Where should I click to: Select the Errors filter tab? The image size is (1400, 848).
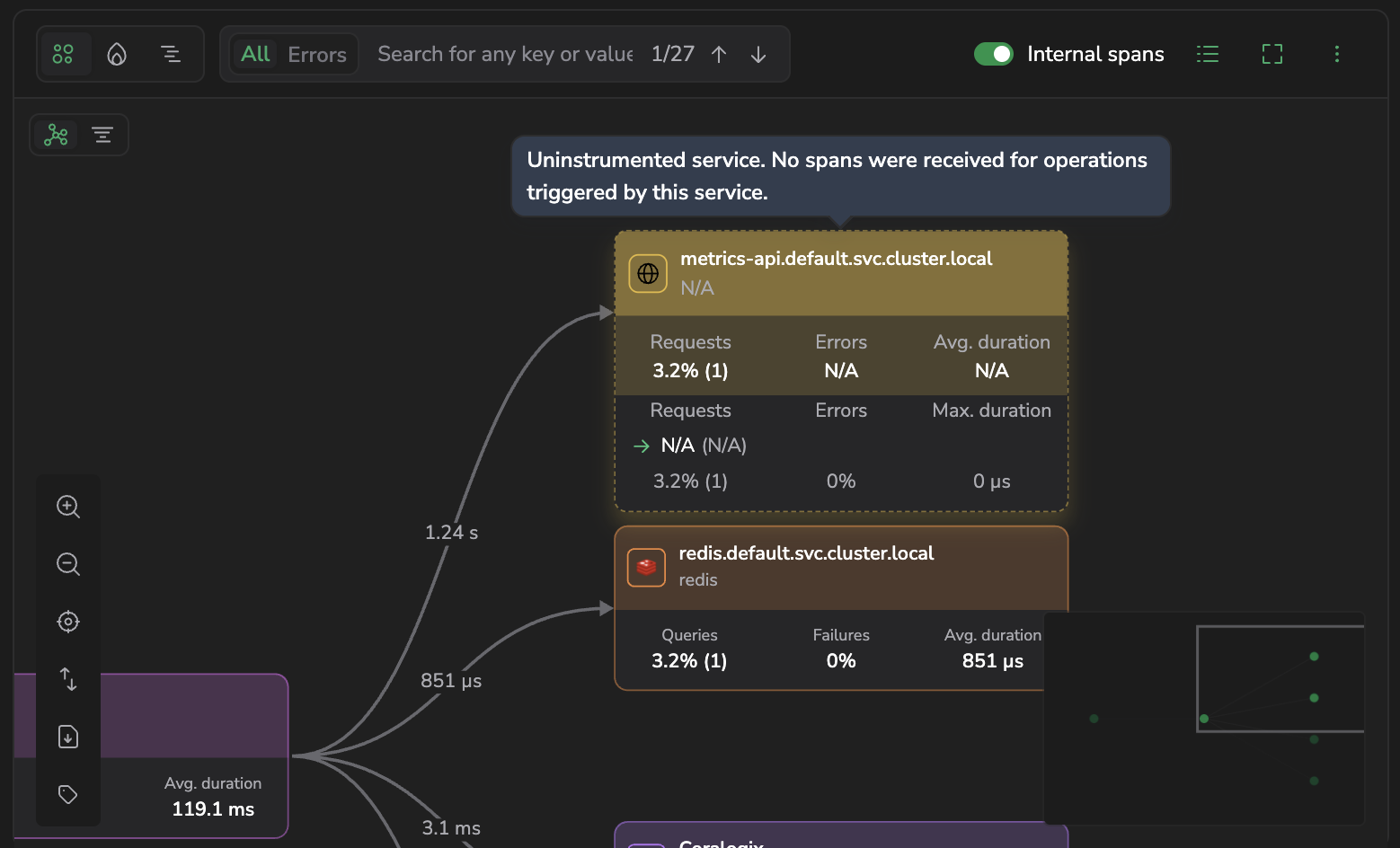317,54
